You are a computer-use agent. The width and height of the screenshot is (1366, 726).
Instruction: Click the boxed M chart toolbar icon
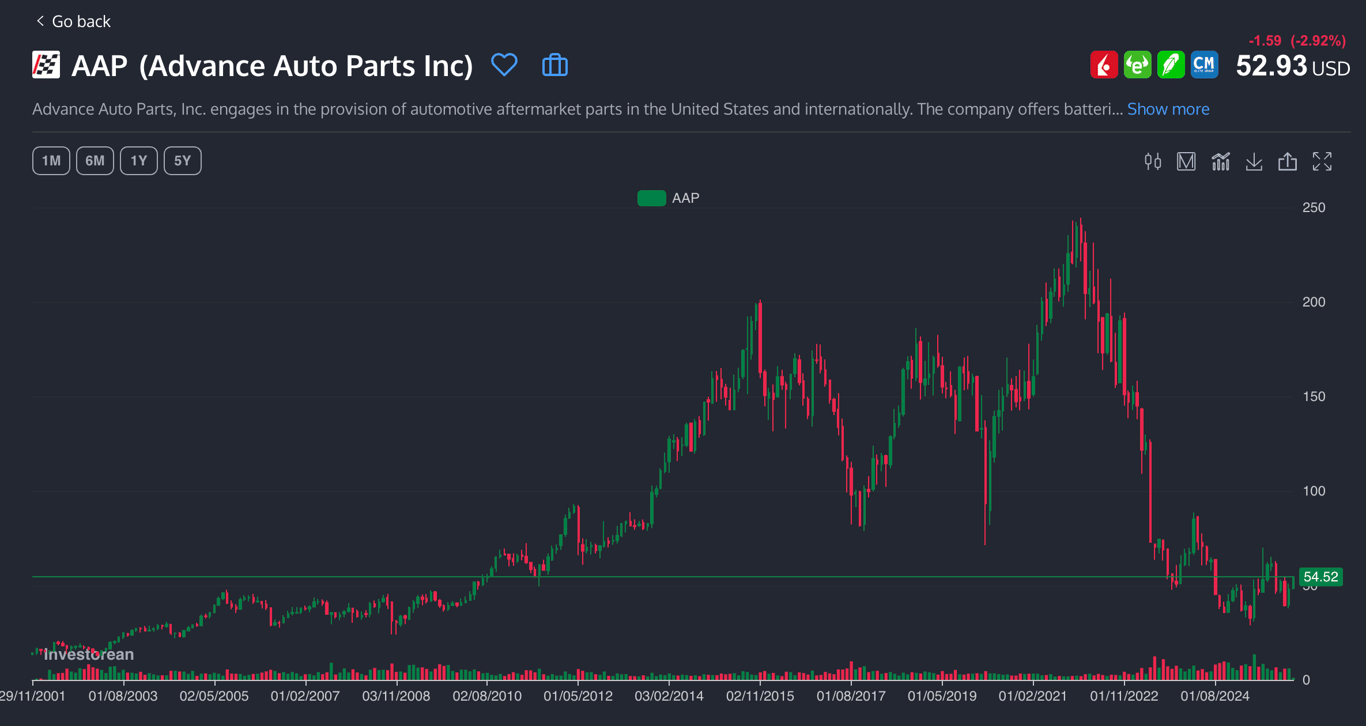1186,162
